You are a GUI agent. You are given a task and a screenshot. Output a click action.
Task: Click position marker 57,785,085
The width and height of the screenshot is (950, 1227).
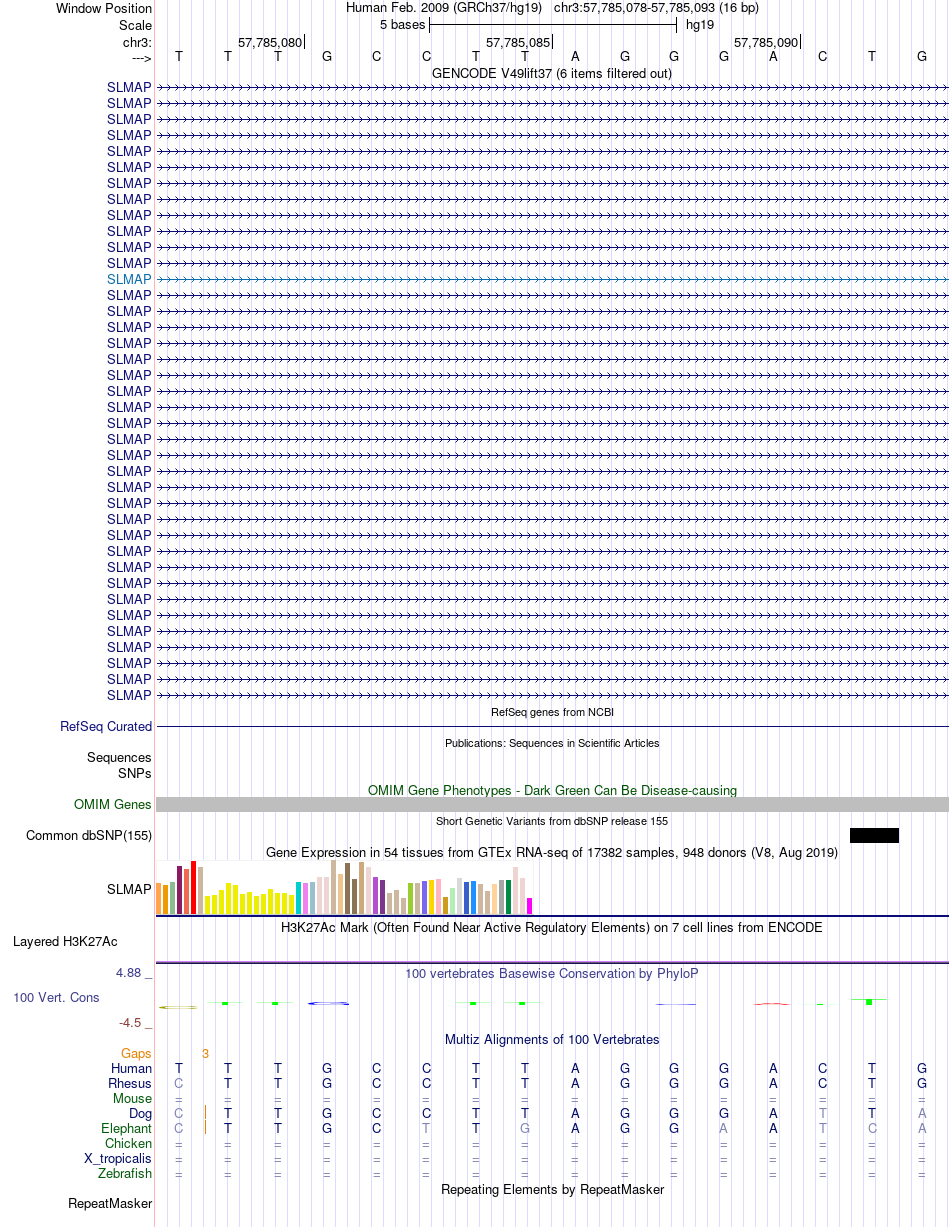coord(518,42)
